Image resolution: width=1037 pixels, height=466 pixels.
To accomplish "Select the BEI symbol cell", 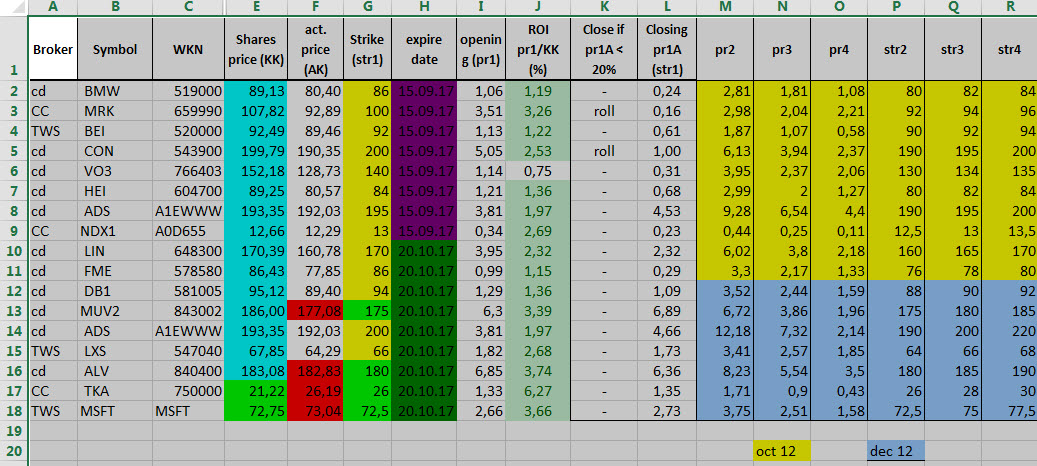I will pos(115,131).
